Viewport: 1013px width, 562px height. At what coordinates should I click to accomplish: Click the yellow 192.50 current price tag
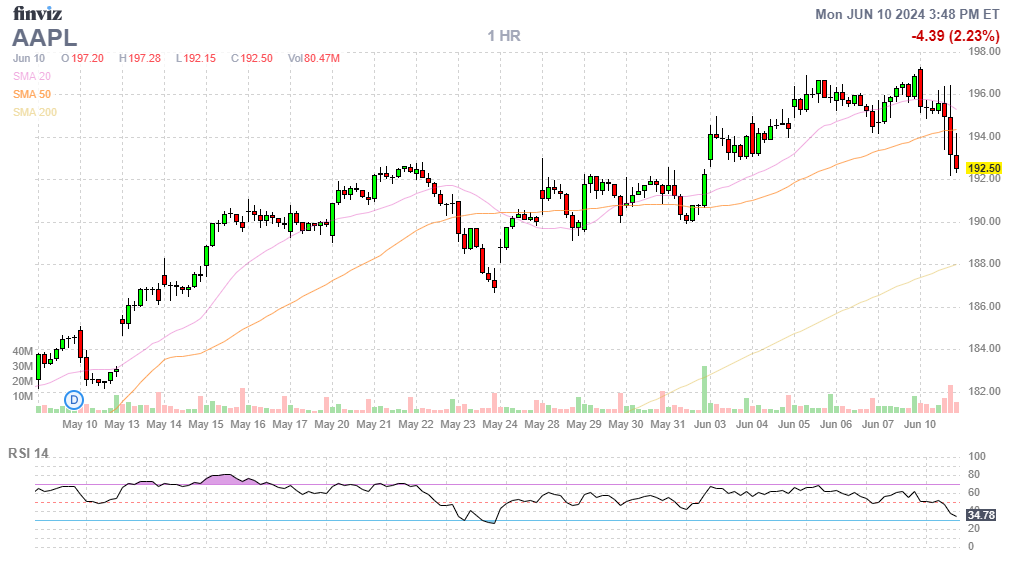[984, 168]
